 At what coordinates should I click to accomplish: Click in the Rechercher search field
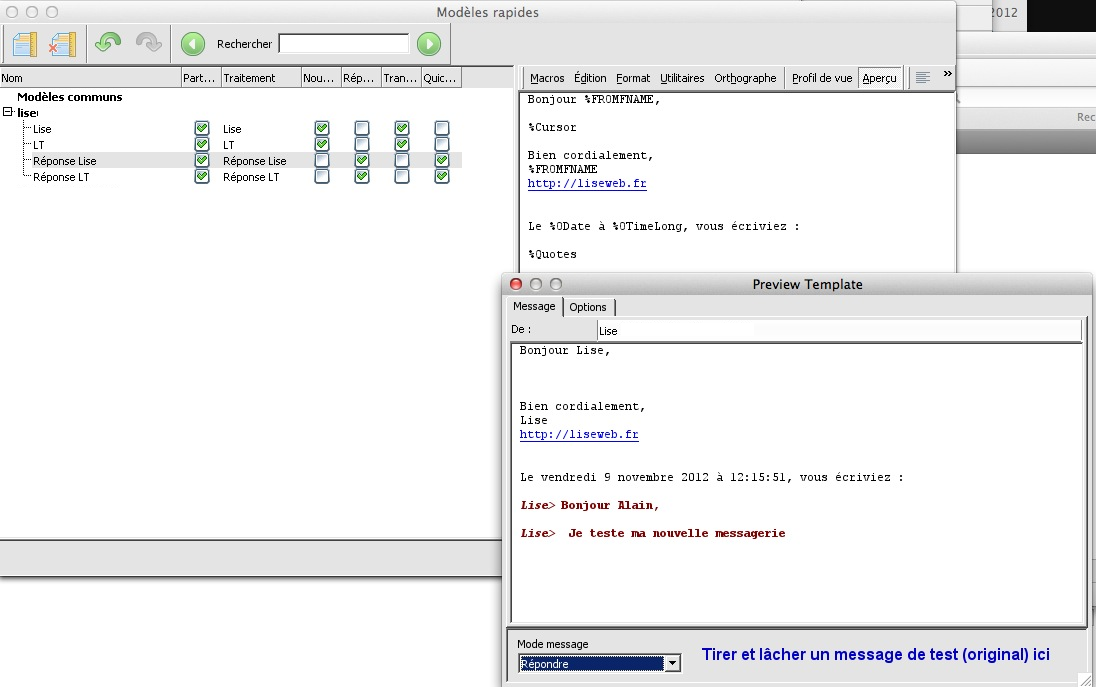(343, 44)
